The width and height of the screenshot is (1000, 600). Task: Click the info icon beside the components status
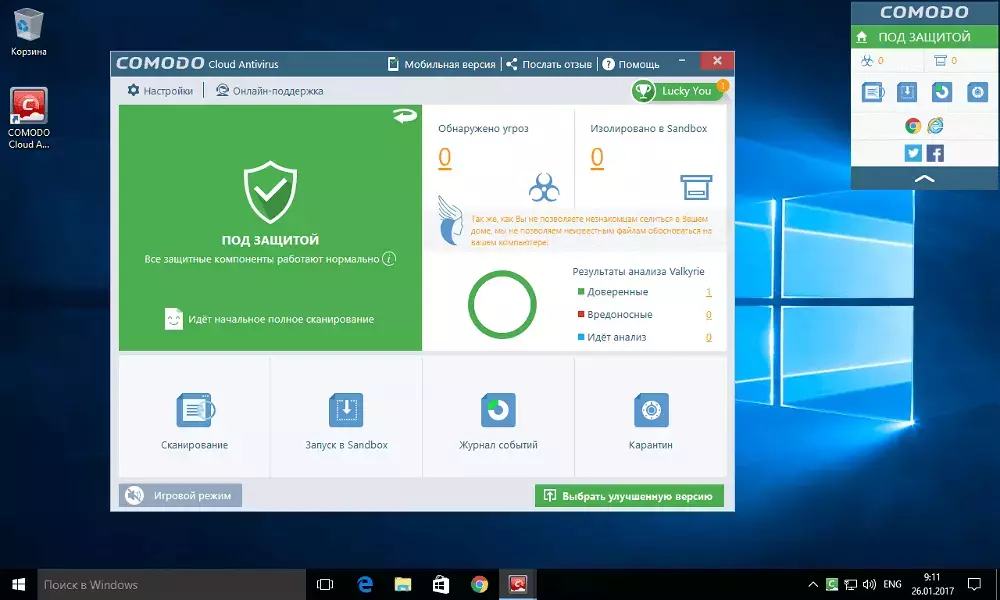389,259
